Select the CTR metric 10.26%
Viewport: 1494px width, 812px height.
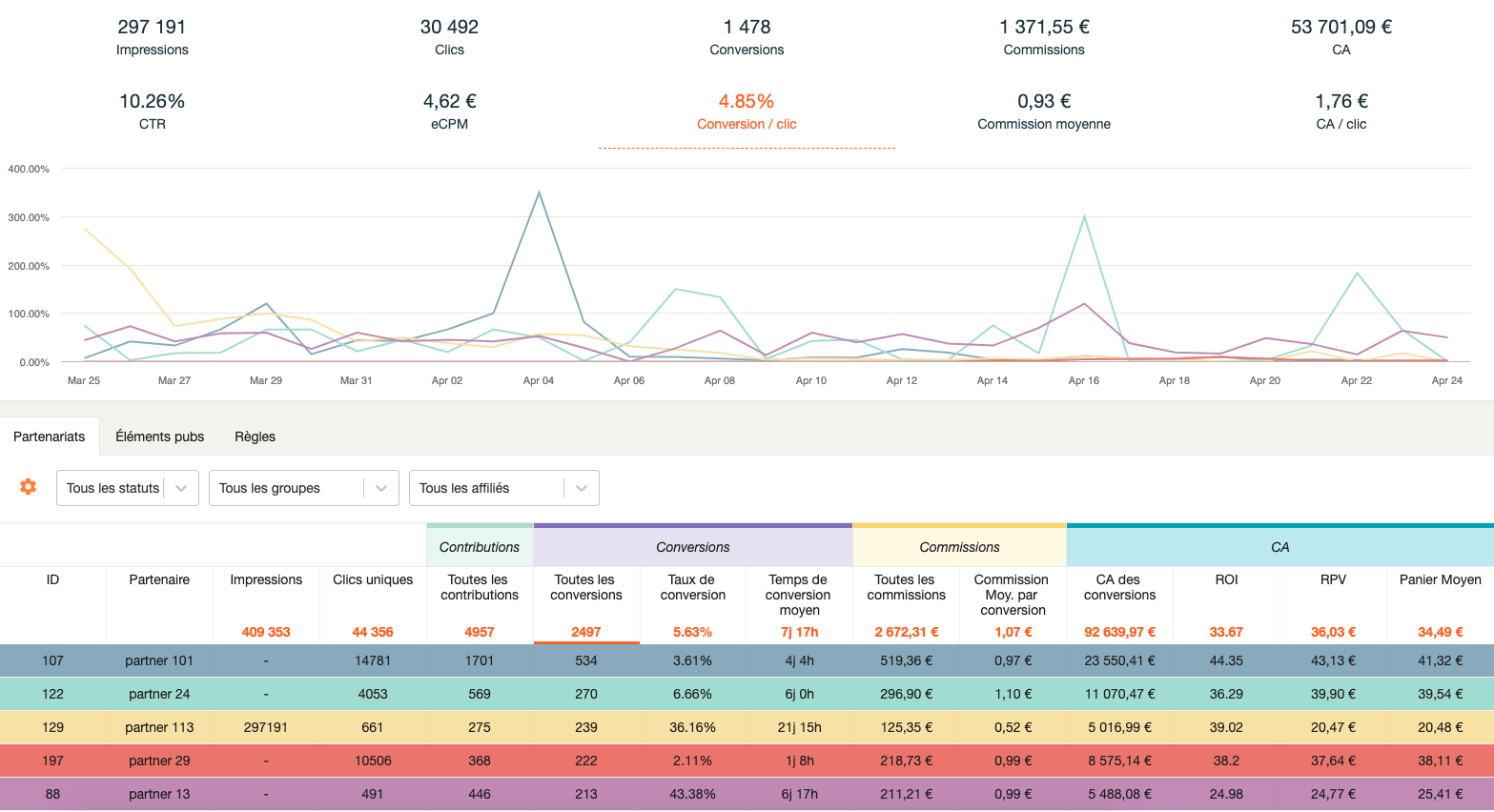pyautogui.click(x=153, y=112)
